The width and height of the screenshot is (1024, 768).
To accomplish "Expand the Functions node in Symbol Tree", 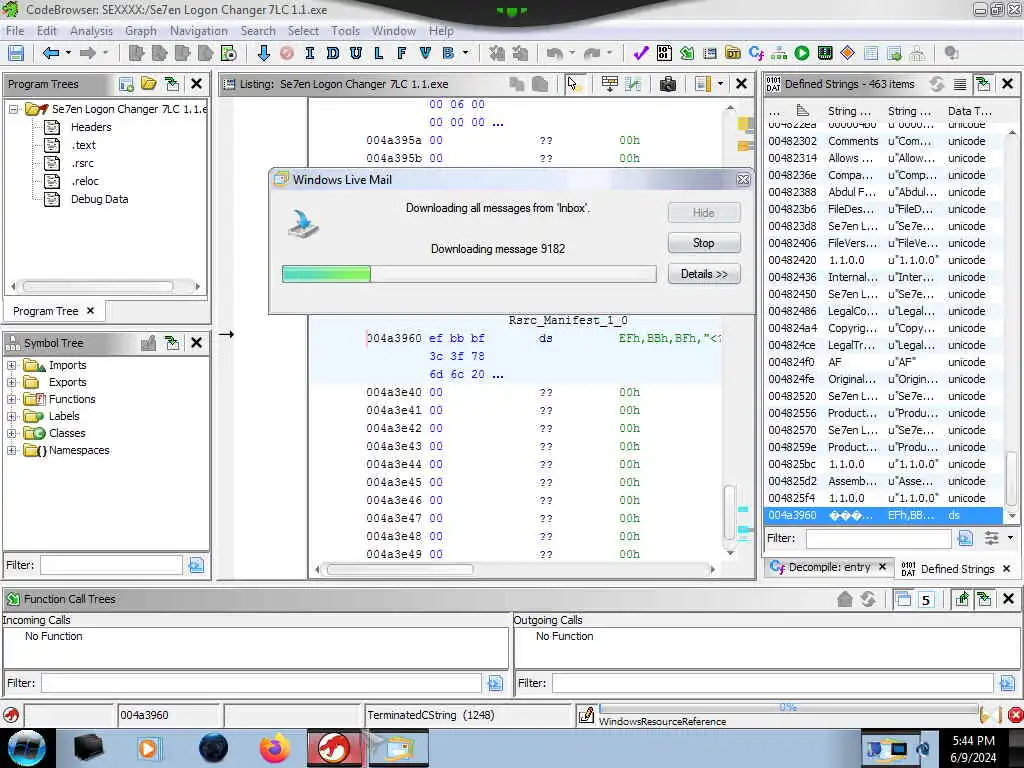I will (x=12, y=399).
